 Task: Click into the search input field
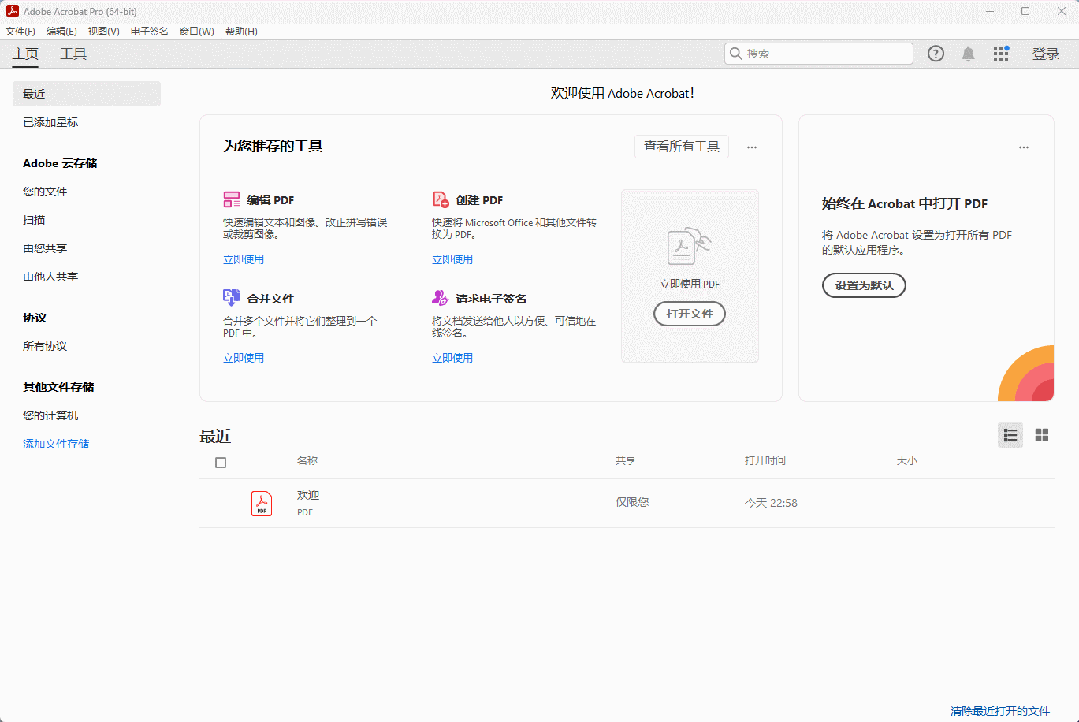point(819,53)
